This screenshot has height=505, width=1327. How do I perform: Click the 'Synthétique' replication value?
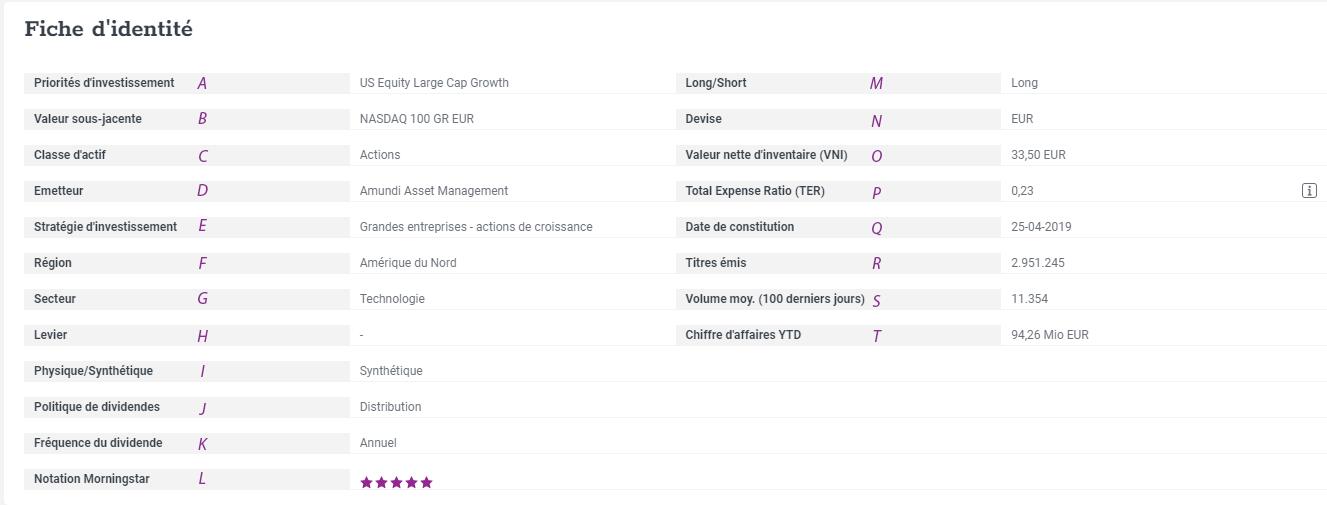(391, 371)
